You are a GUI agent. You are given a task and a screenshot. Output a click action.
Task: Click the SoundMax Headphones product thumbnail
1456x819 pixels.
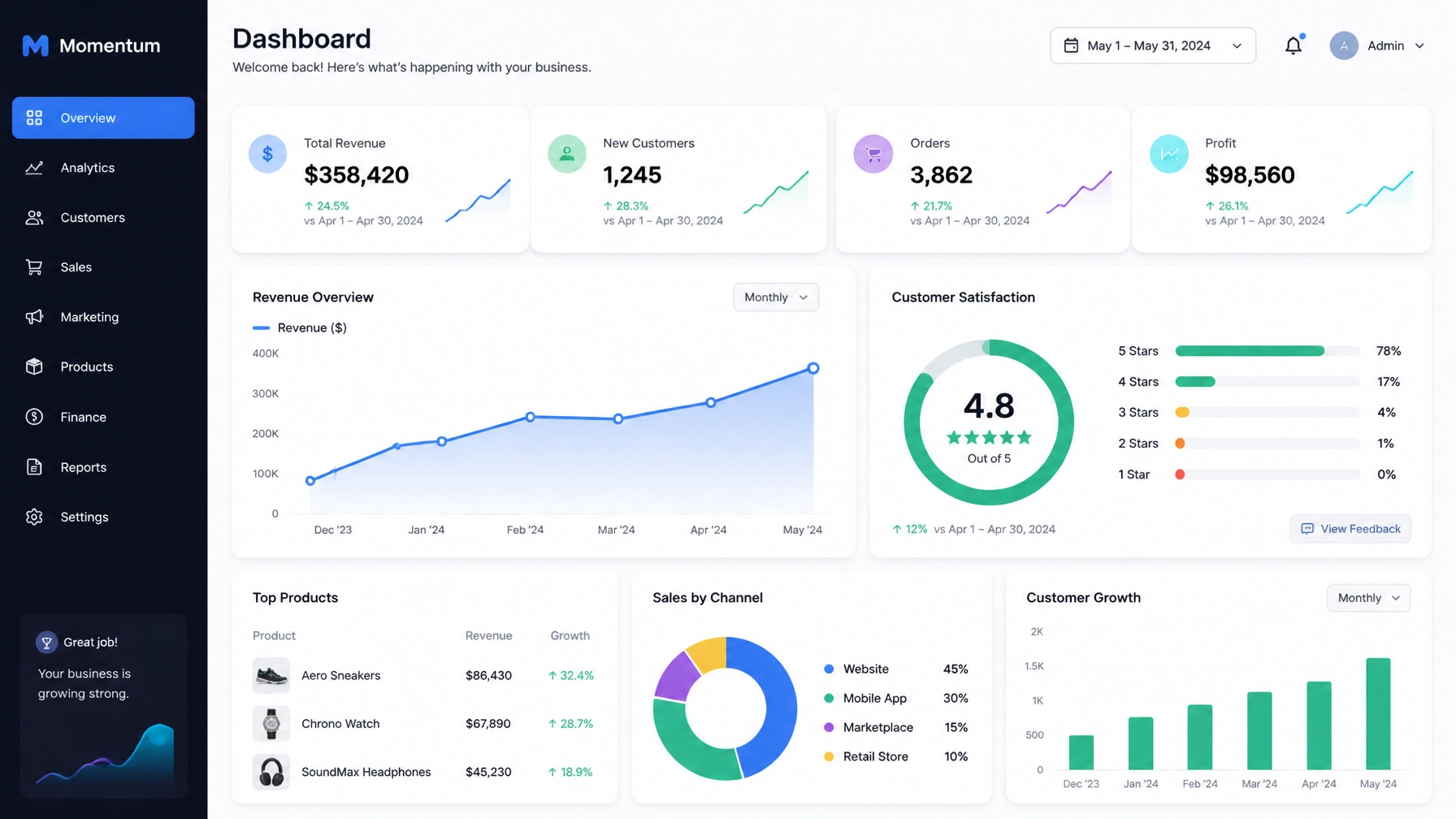[x=271, y=772]
